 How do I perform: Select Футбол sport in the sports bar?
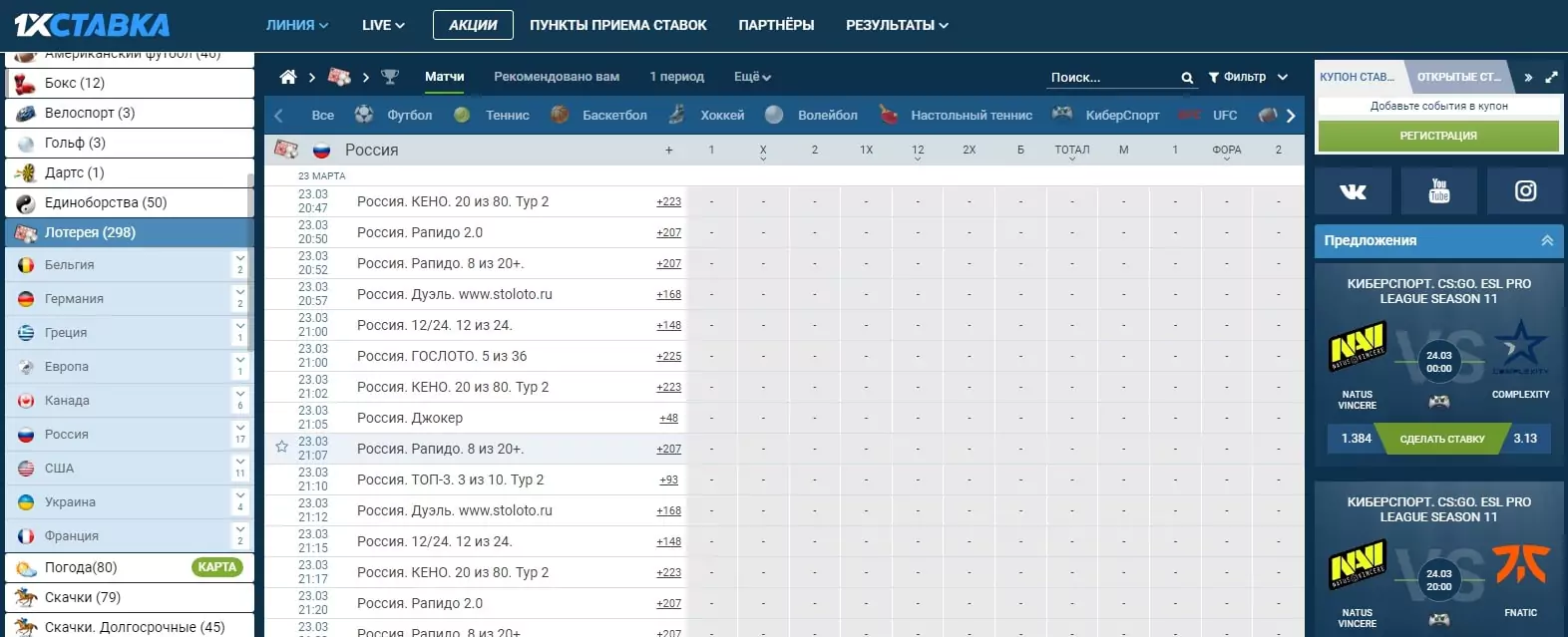(394, 115)
